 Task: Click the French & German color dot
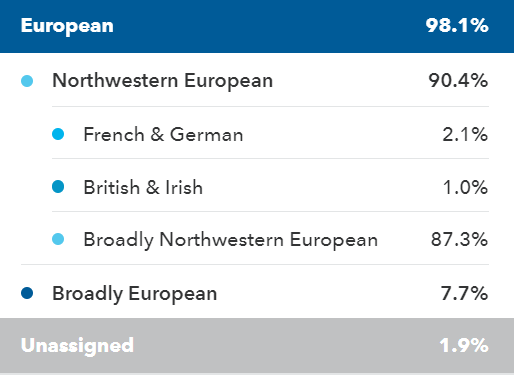pyautogui.click(x=58, y=134)
